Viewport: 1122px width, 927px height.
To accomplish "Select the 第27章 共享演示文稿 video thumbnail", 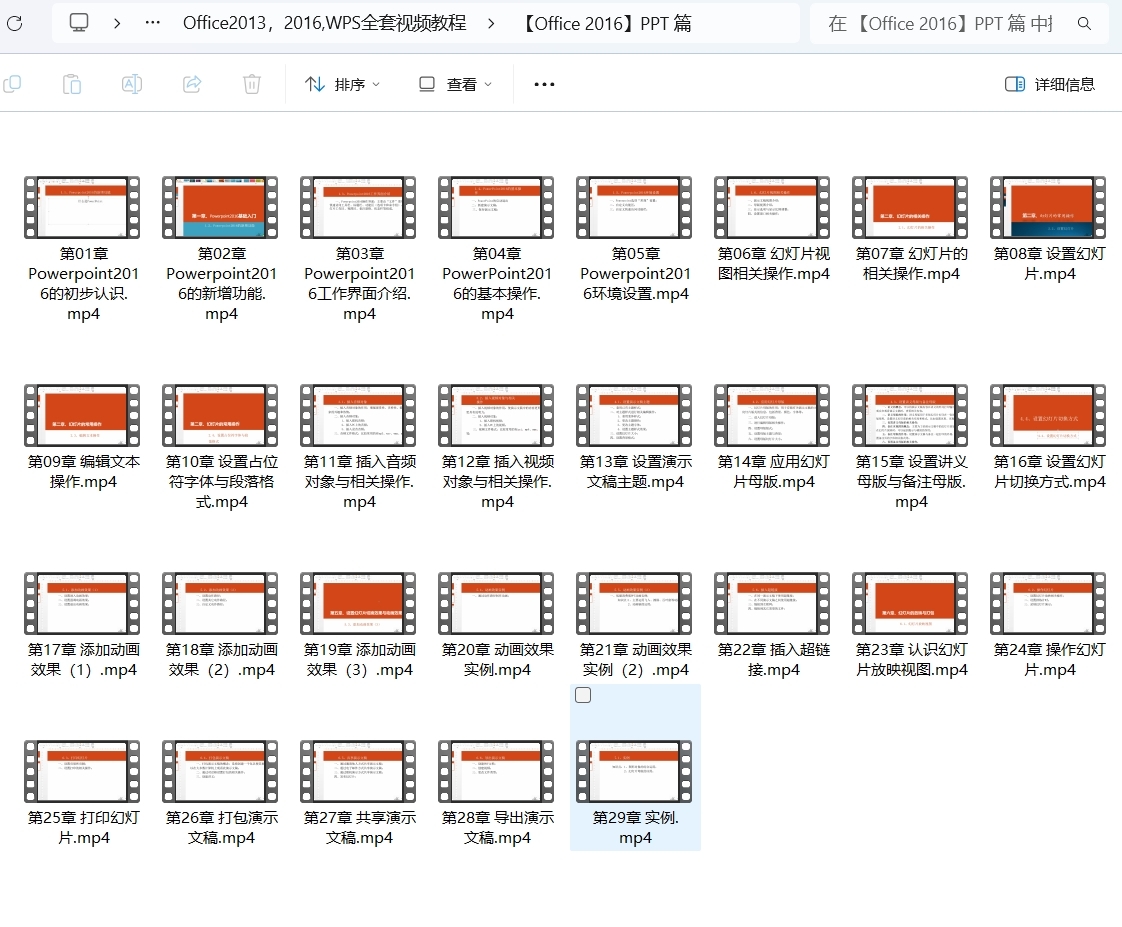I will pos(358,772).
